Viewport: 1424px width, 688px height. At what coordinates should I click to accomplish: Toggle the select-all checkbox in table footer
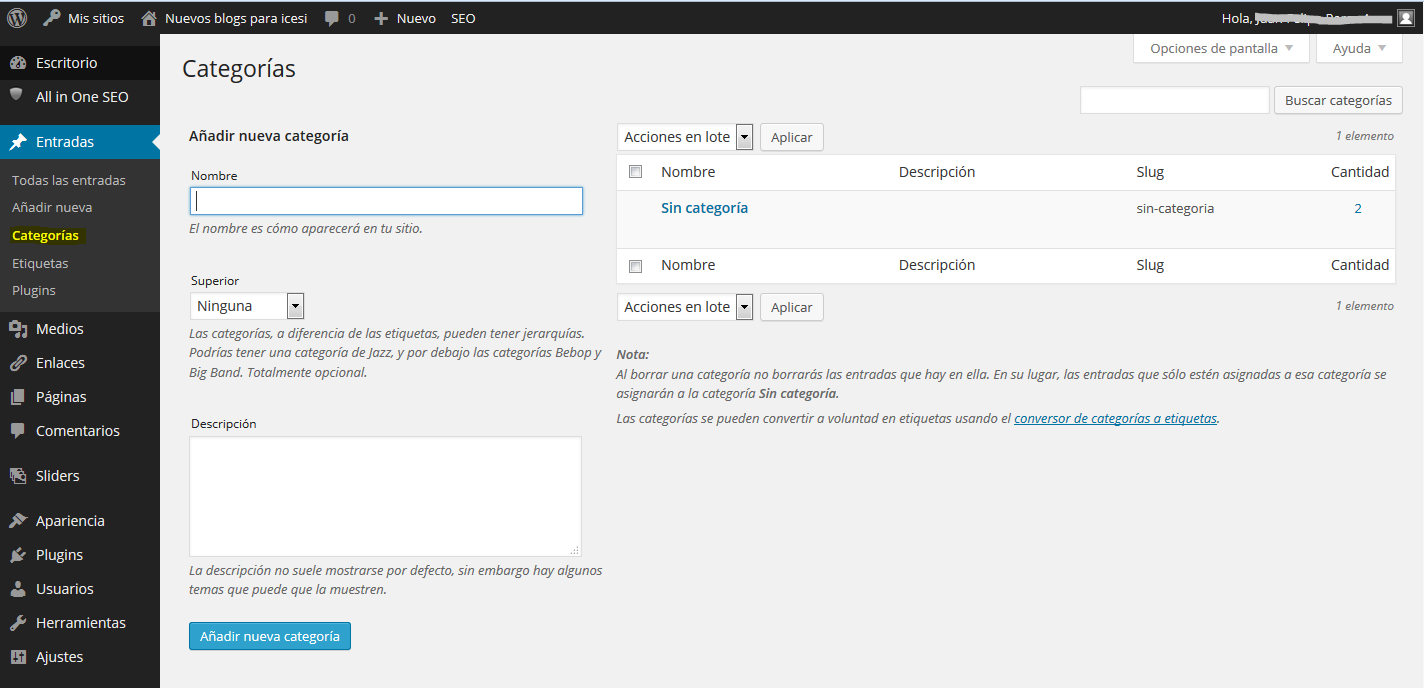point(635,266)
